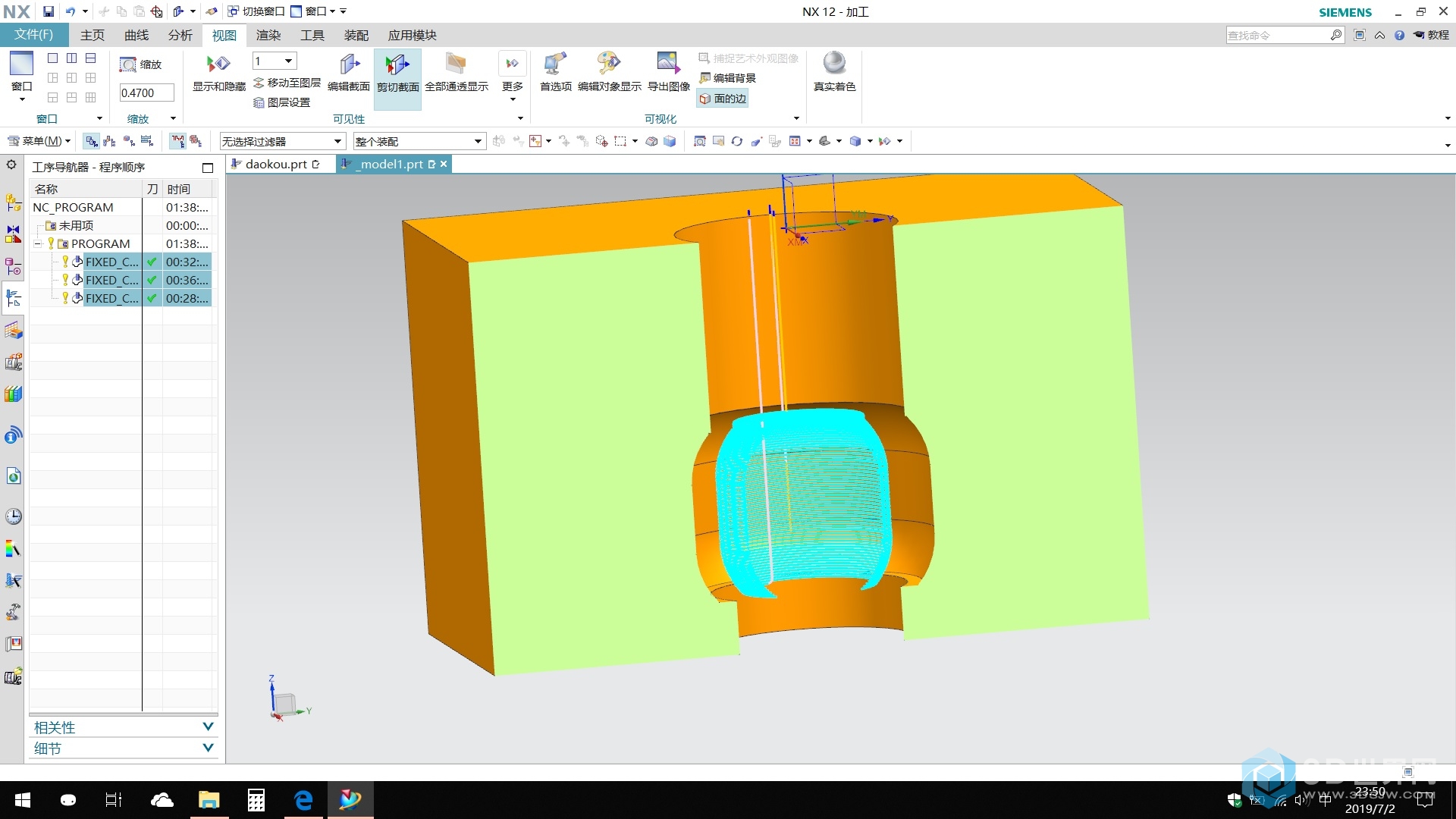Toggle green check on first FIXED_C operation
1456x819 pixels.
coord(152,262)
